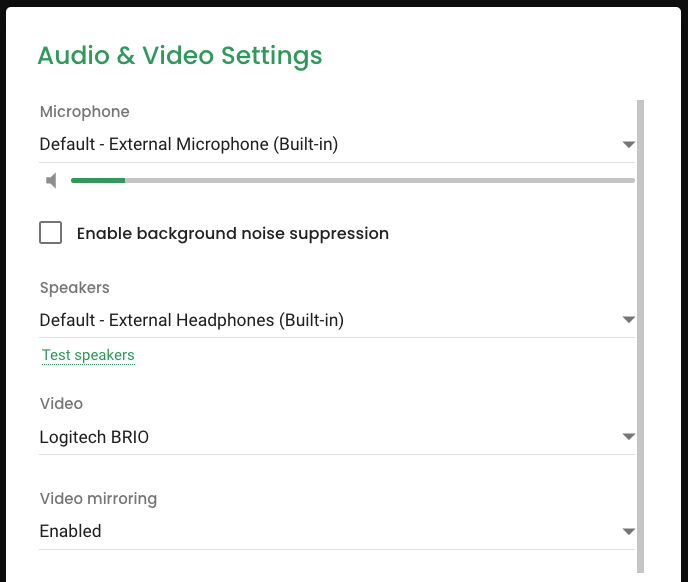Open the Enabled video mirroring selector
This screenshot has height=582, width=688.
coord(337,532)
